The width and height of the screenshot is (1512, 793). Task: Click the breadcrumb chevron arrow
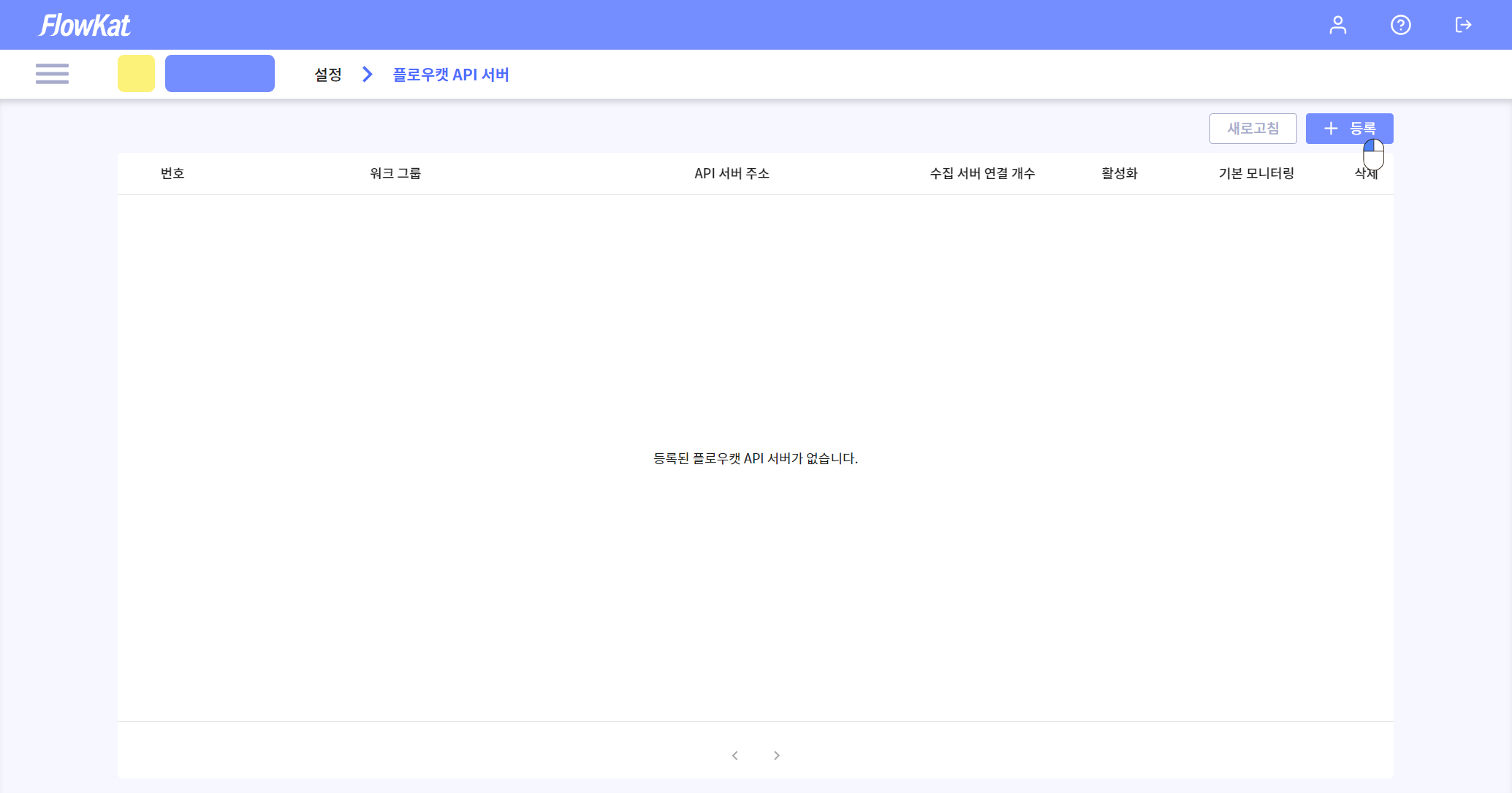pos(368,75)
